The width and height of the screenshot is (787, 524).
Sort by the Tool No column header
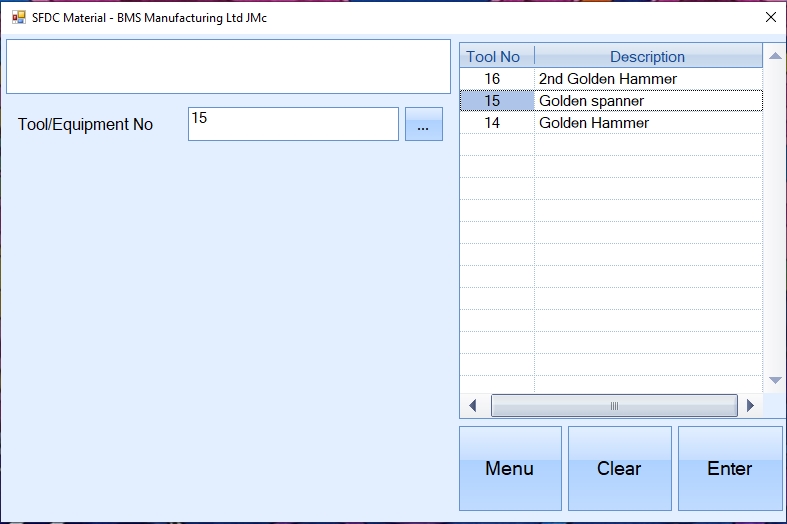[x=496, y=57]
